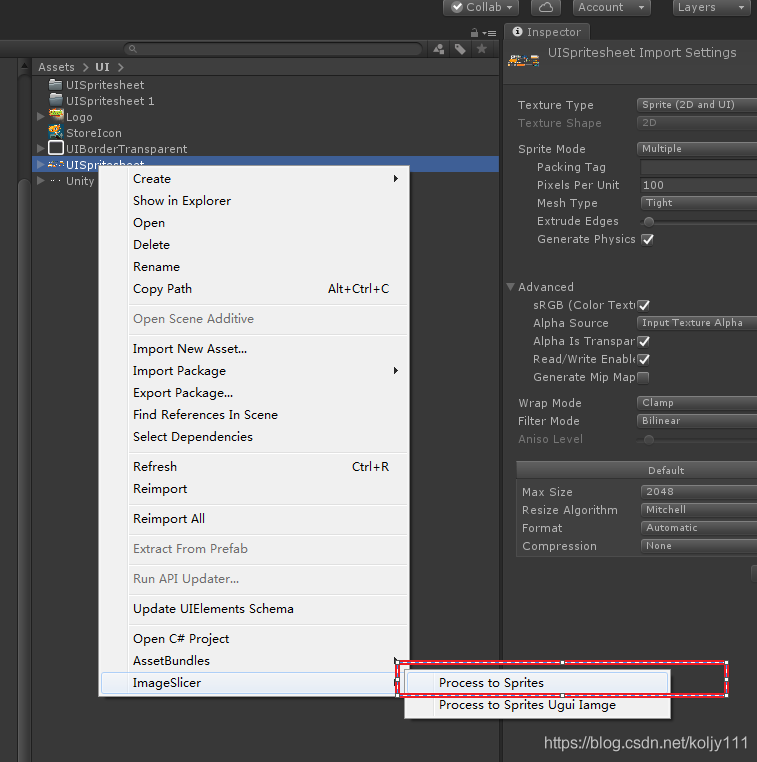Open Texture Type dropdown
The image size is (757, 762).
tap(697, 105)
